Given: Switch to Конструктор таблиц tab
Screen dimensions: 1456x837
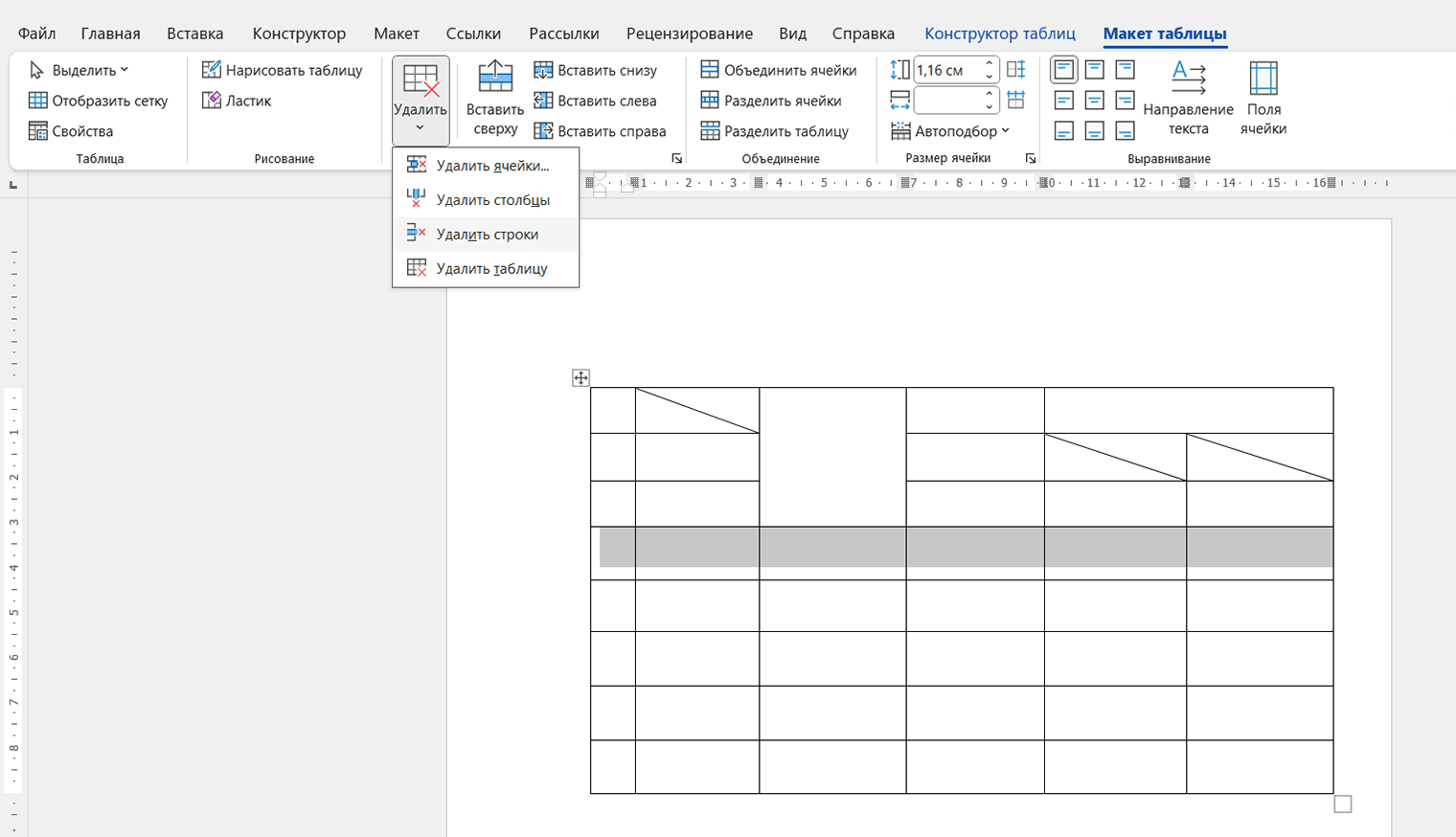Looking at the screenshot, I should click(x=1000, y=34).
